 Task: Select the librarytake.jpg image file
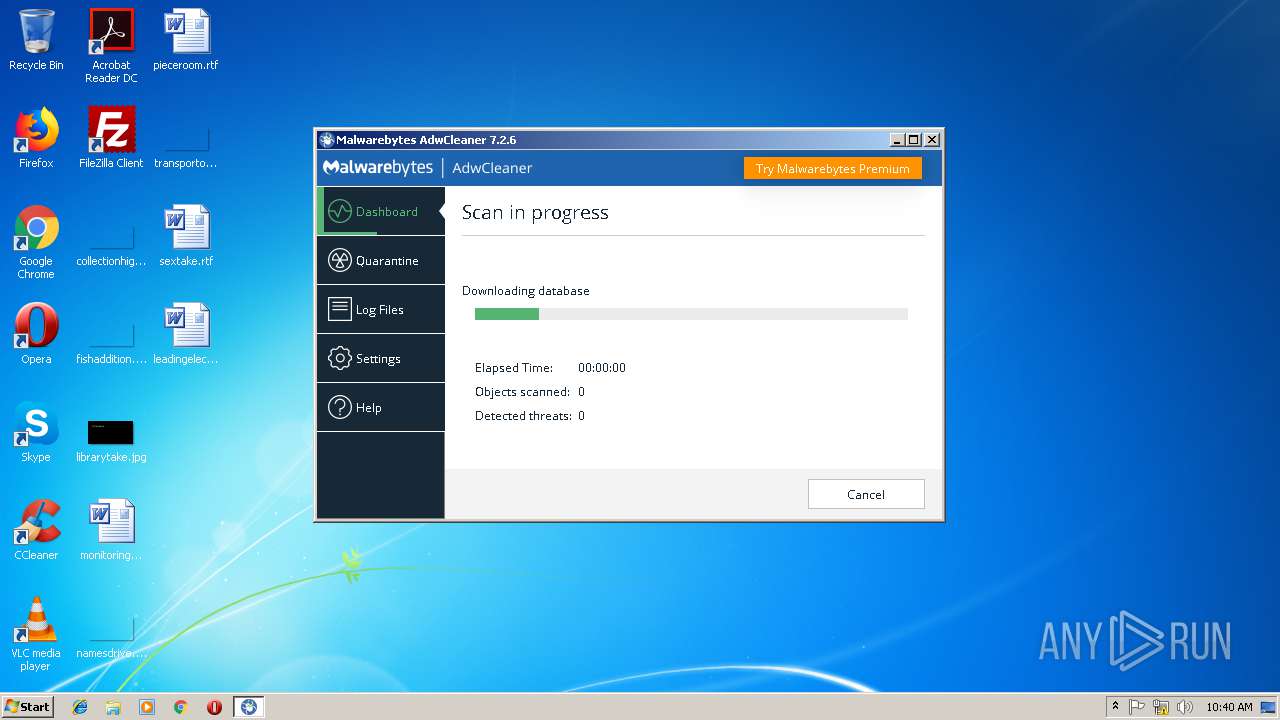(111, 440)
